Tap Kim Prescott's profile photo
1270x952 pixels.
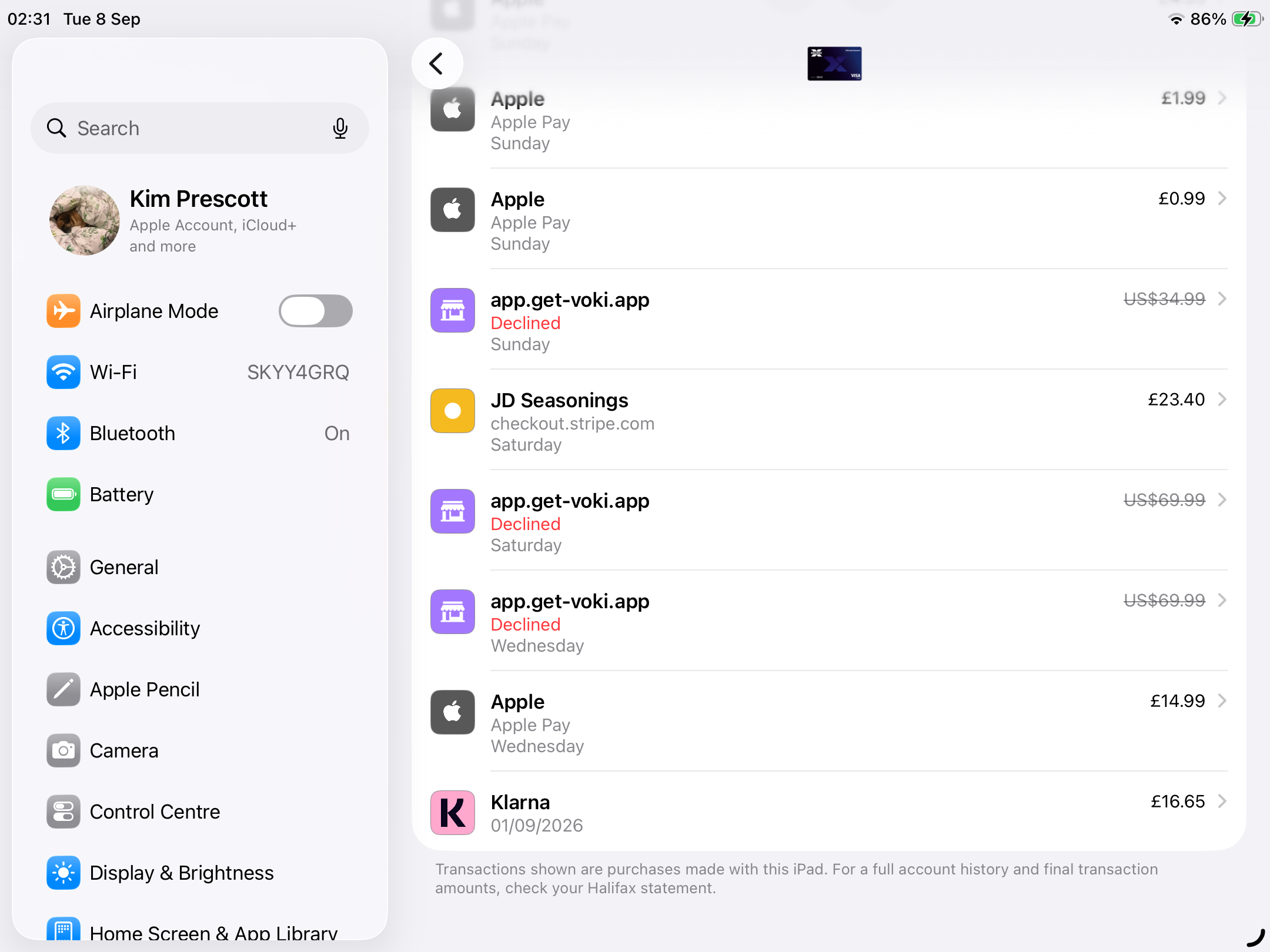[85, 220]
